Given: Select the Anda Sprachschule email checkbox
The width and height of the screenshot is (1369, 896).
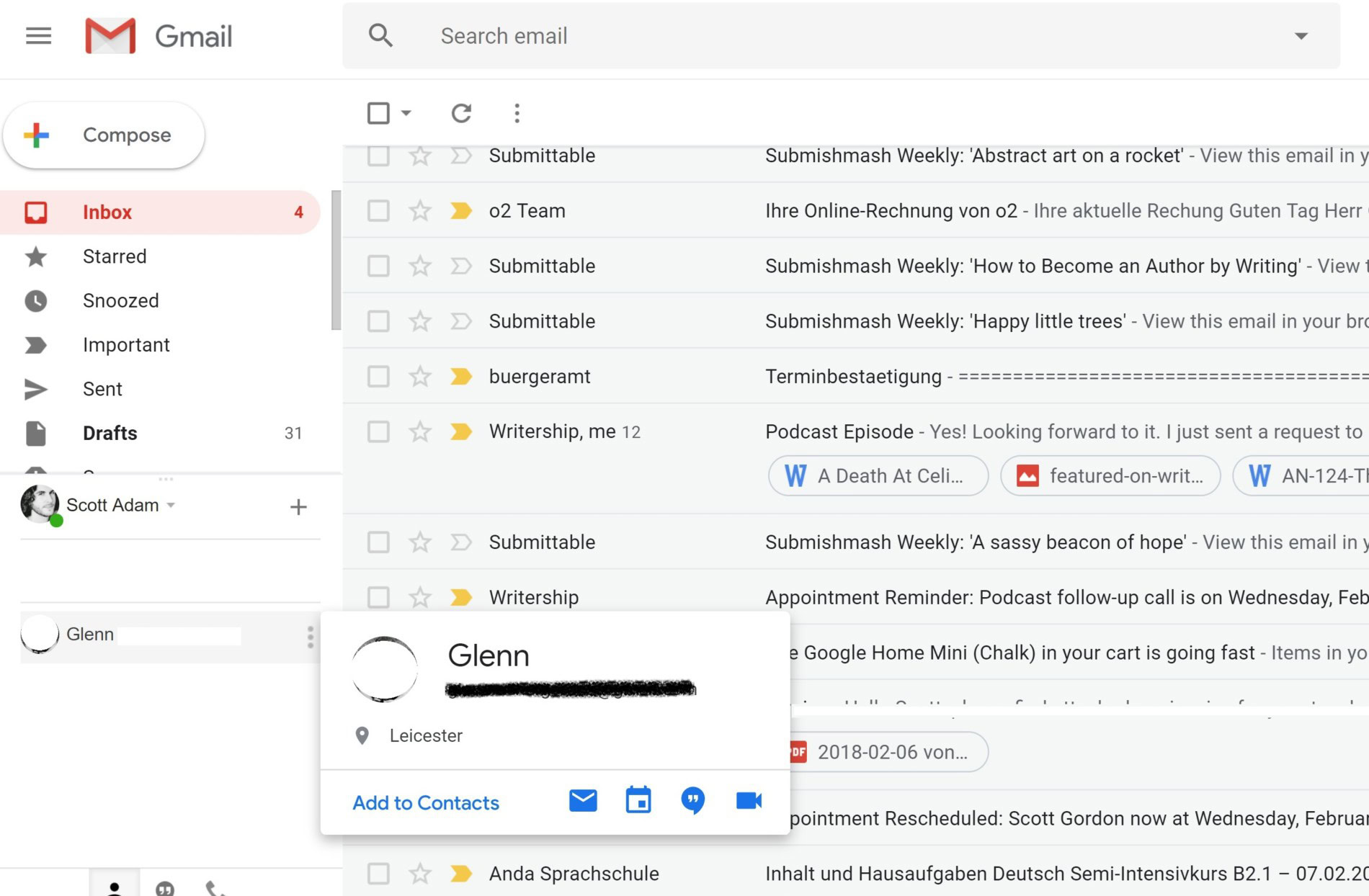Looking at the screenshot, I should (378, 874).
